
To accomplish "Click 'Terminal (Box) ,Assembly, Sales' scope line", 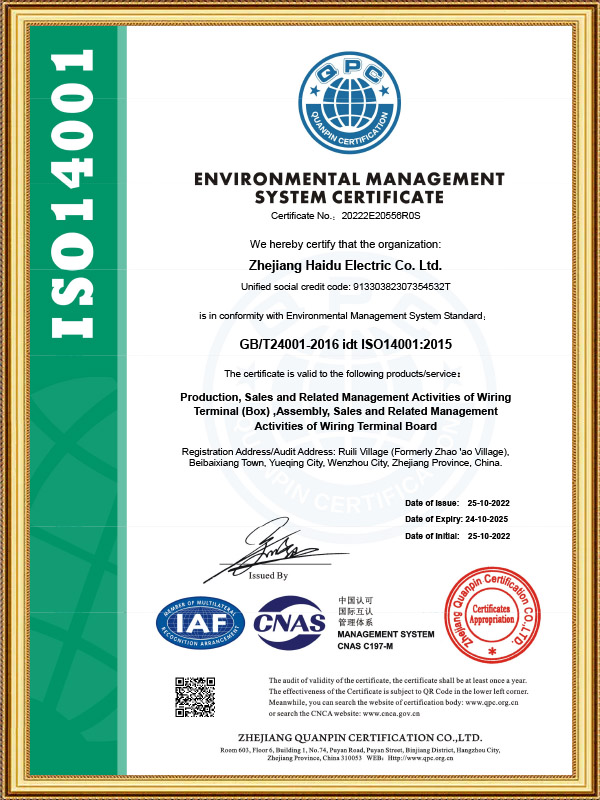I will 345,411.
